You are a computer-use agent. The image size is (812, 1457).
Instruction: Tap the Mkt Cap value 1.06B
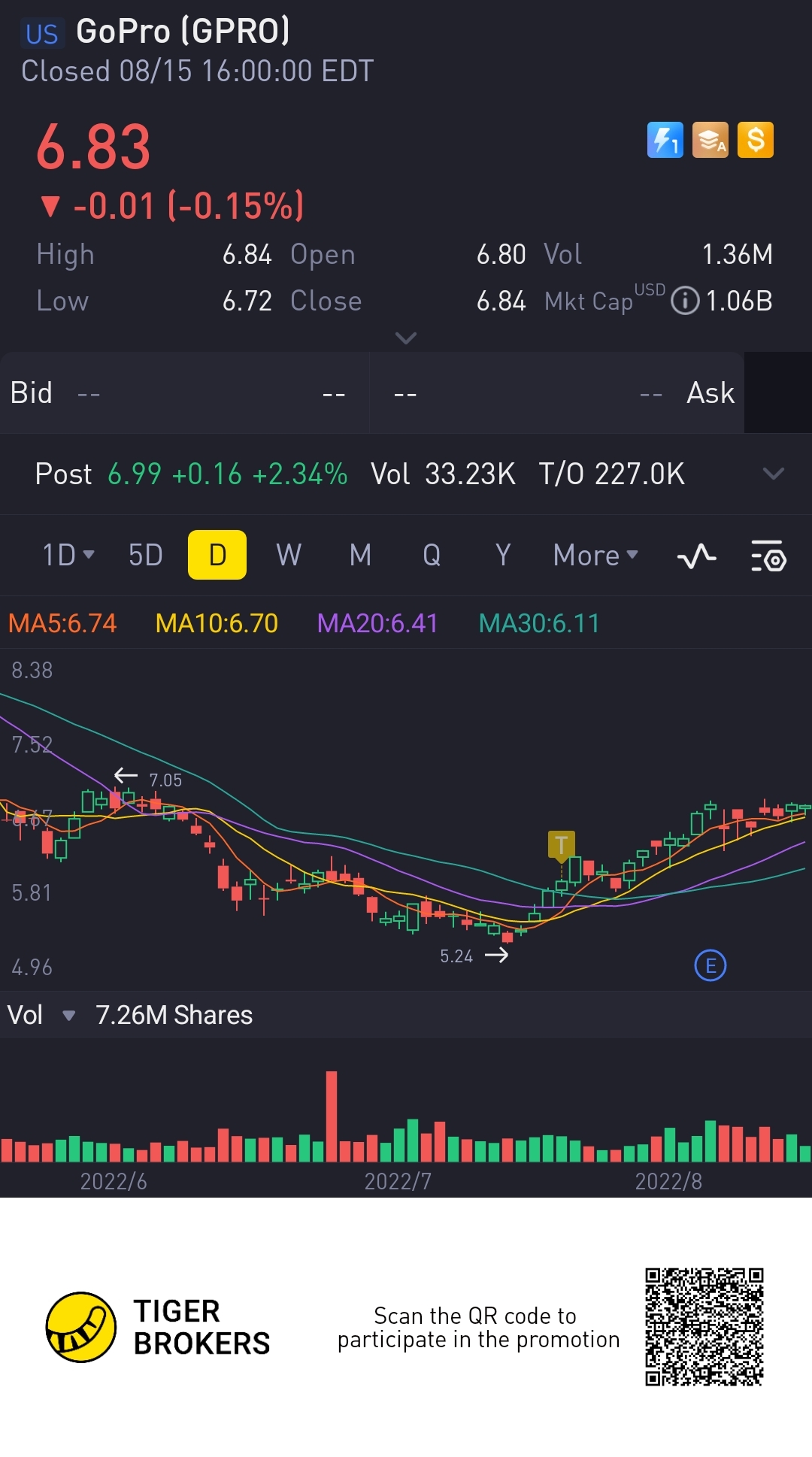point(739,301)
